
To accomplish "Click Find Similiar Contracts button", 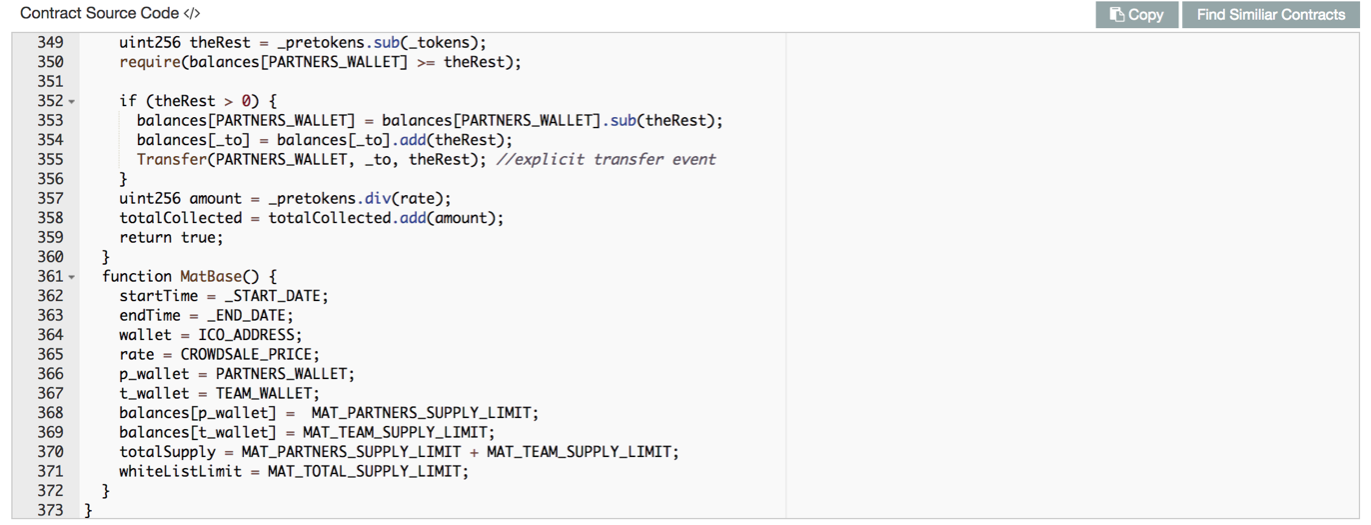I will pos(1270,15).
